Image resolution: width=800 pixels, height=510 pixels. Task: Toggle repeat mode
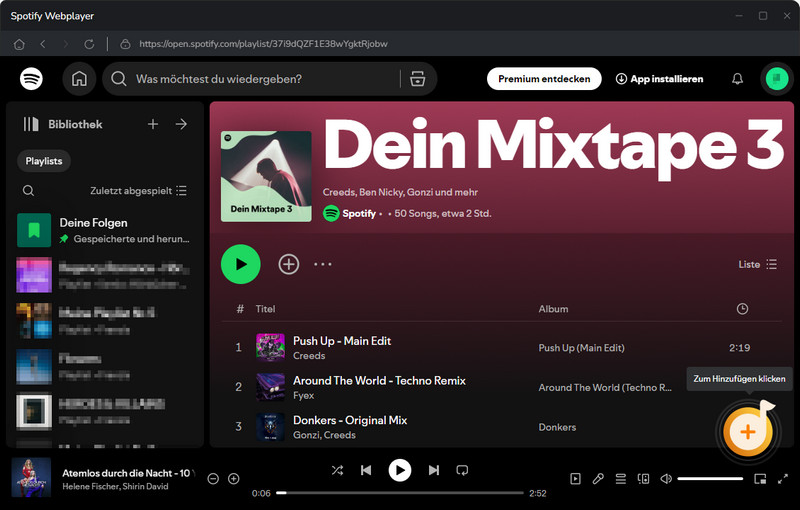(462, 470)
